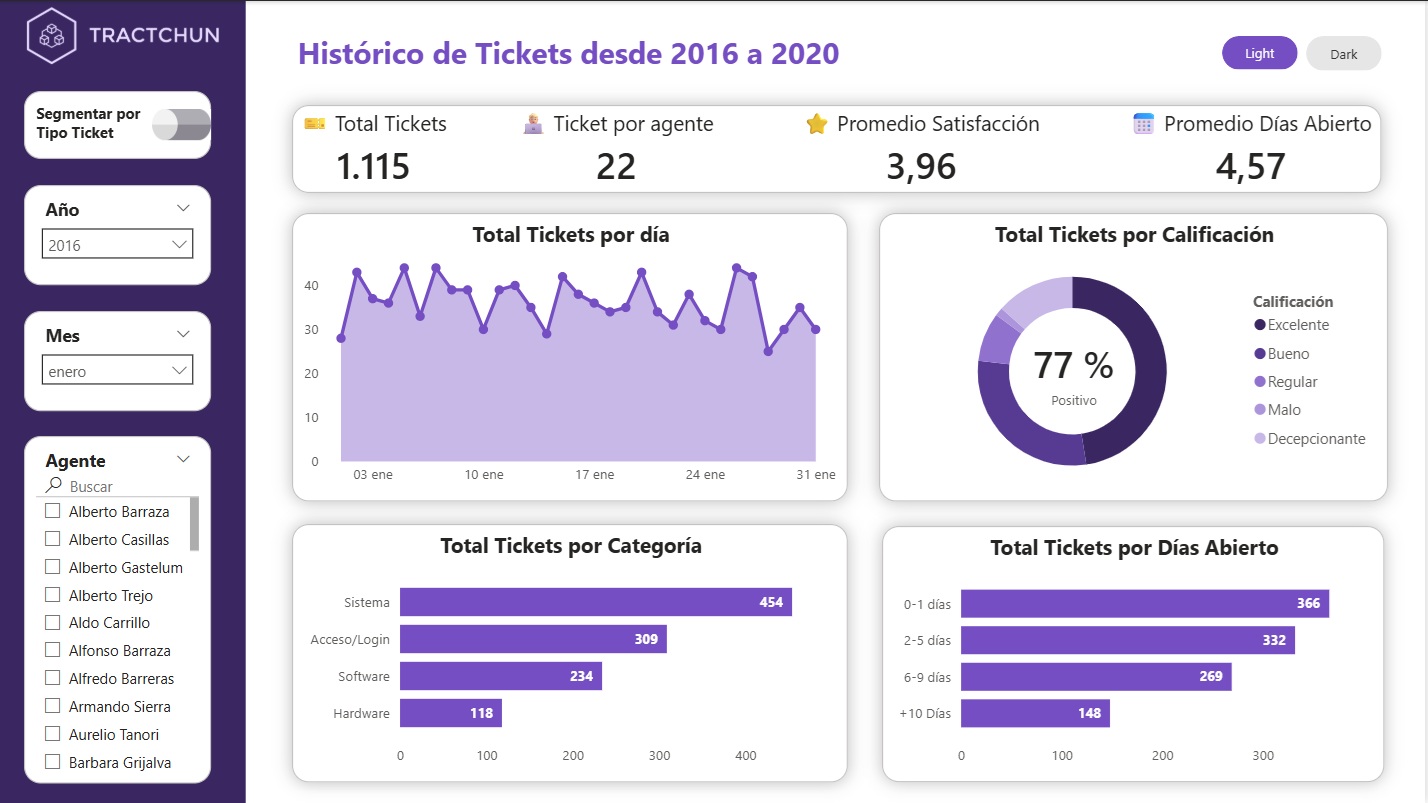The image size is (1428, 803).
Task: Click the star icon beside Promedio Satisfacción
Action: 817,123
